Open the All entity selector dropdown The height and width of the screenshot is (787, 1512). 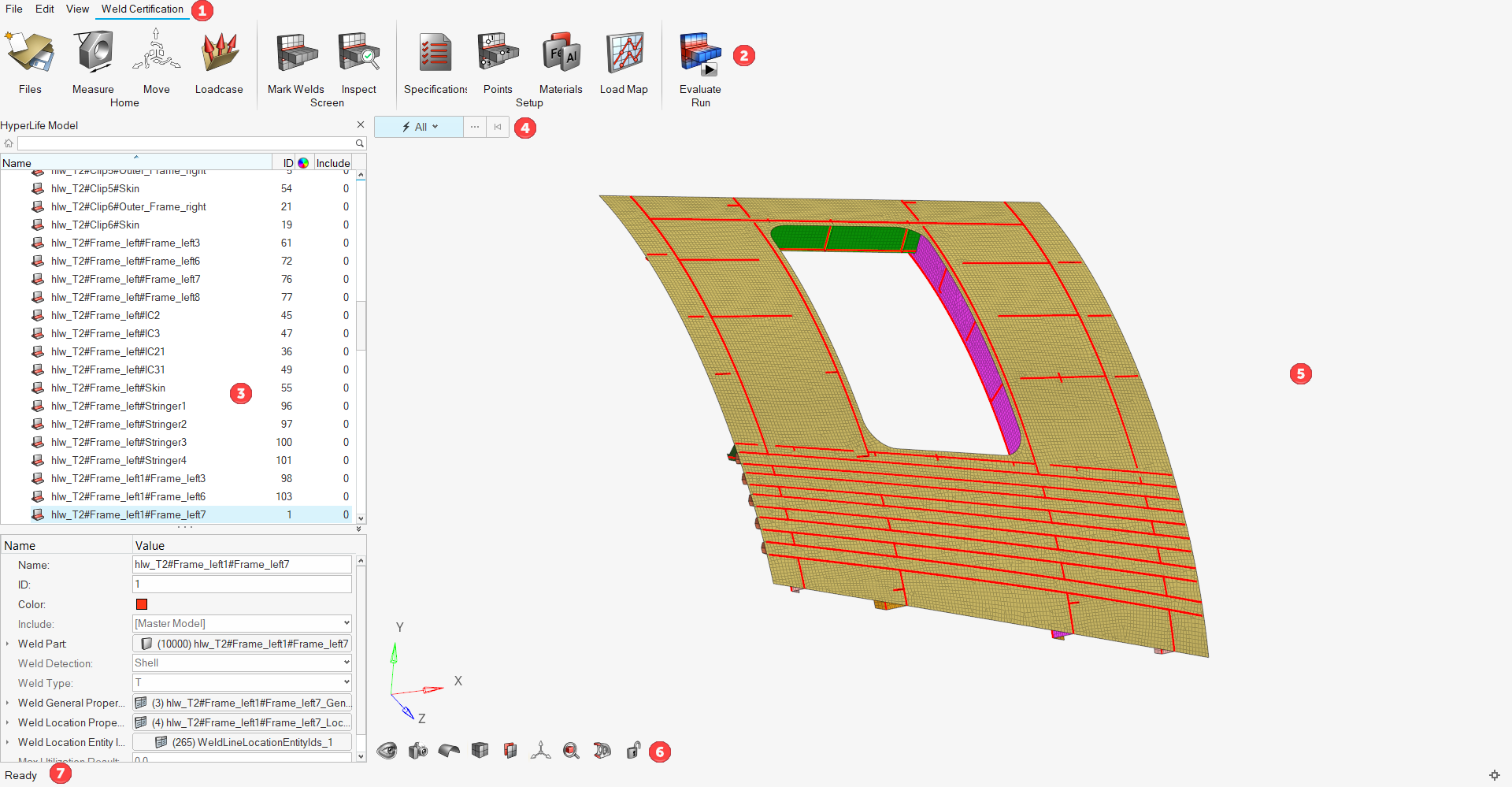coord(419,127)
